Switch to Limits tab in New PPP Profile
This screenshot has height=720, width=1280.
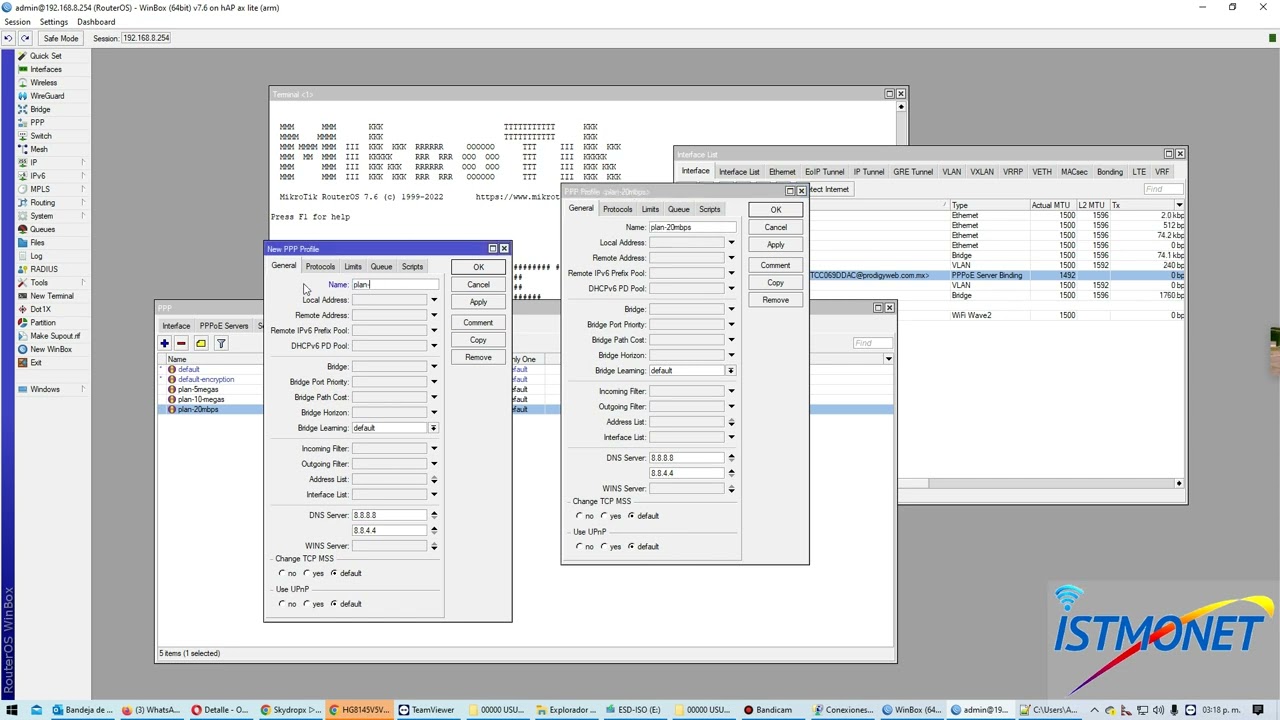click(353, 267)
